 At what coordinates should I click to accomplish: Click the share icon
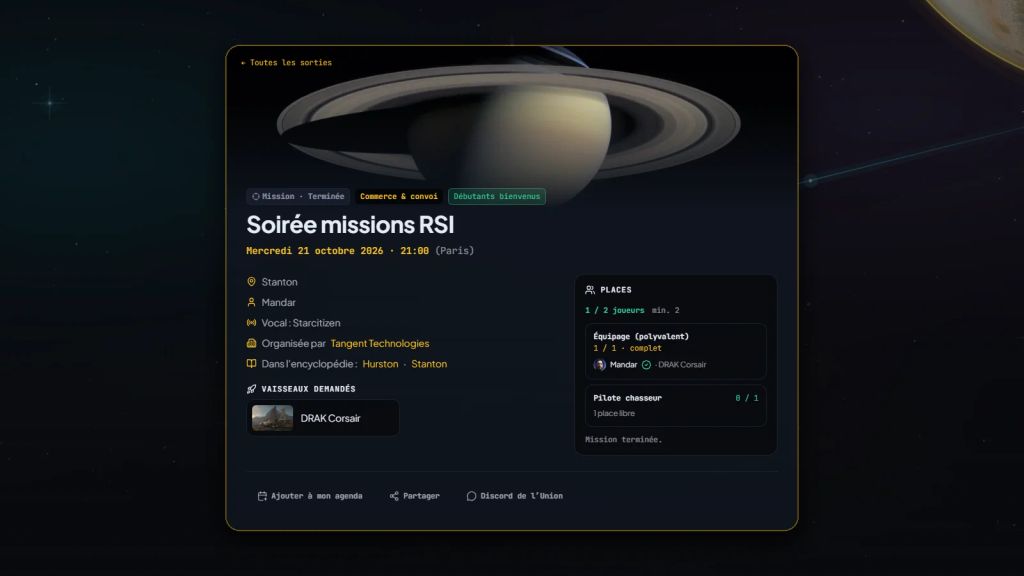394,496
